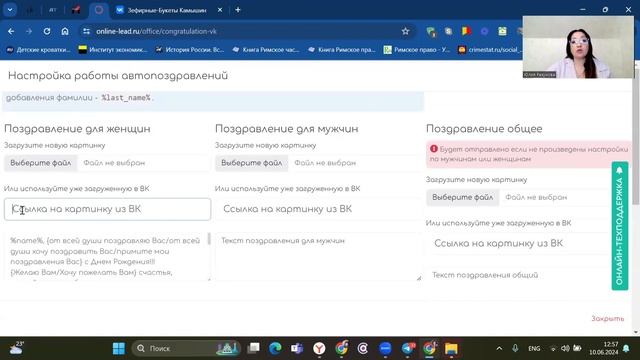Open the volume tray icon

coord(565,349)
